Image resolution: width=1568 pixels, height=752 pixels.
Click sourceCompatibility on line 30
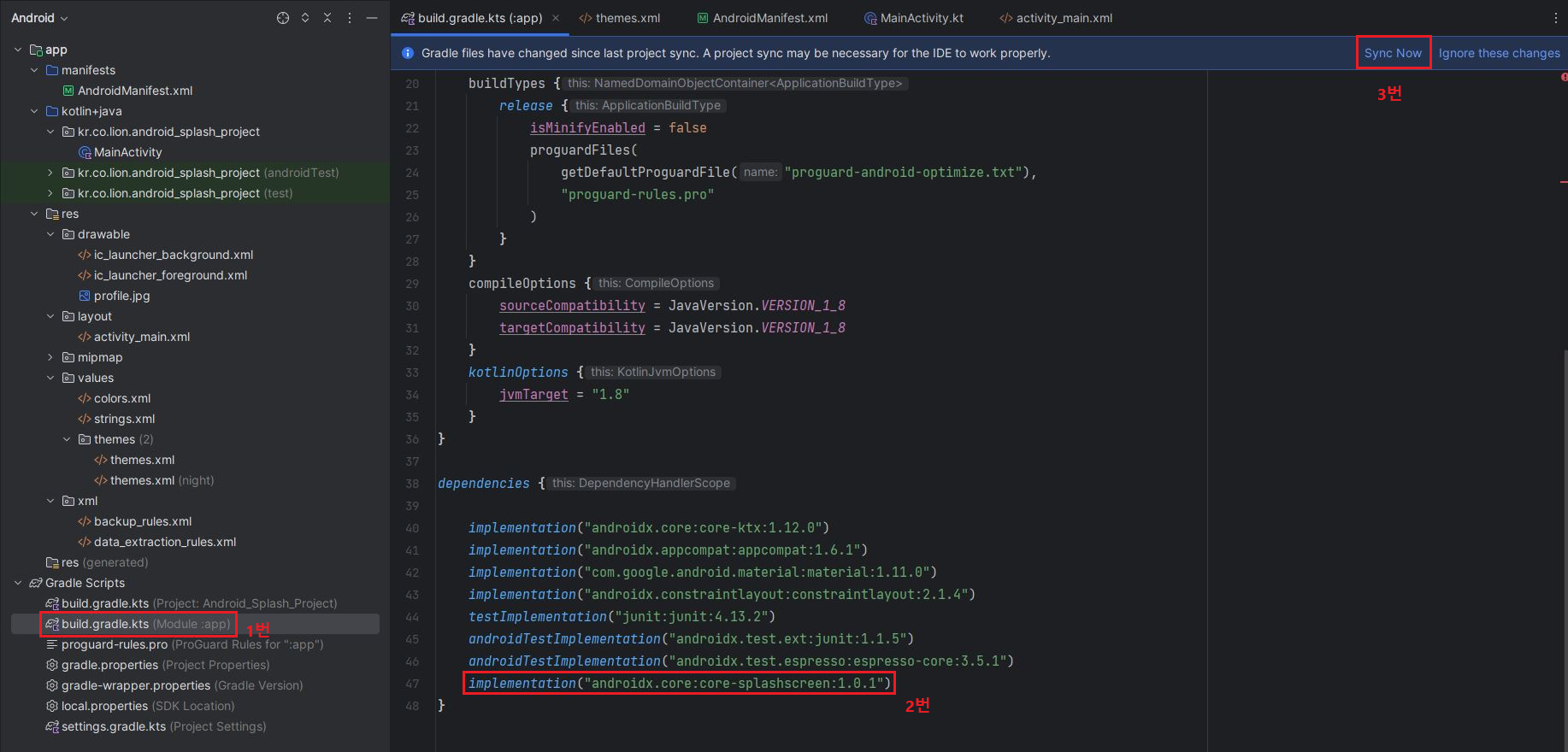572,305
